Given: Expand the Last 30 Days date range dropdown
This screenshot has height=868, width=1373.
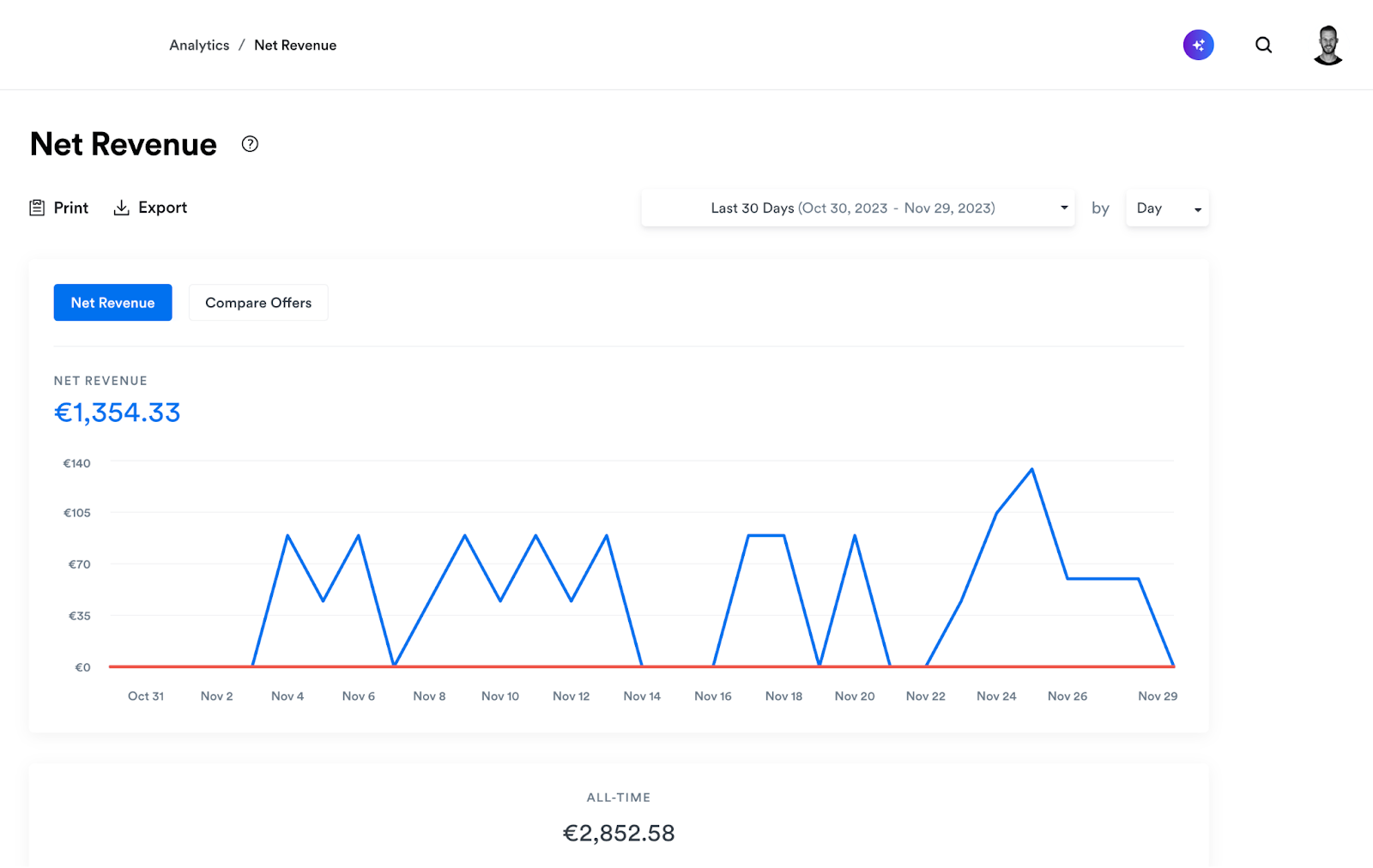Looking at the screenshot, I should [x=852, y=208].
